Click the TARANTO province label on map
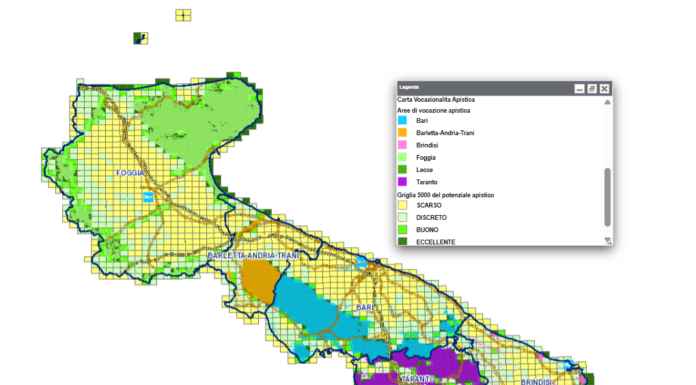Image resolution: width=696 pixels, height=385 pixels. point(418,379)
